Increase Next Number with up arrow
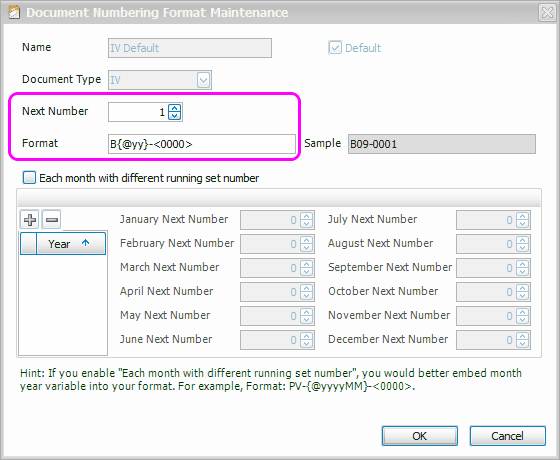Screen dimensions: 560x460 pos(175,108)
